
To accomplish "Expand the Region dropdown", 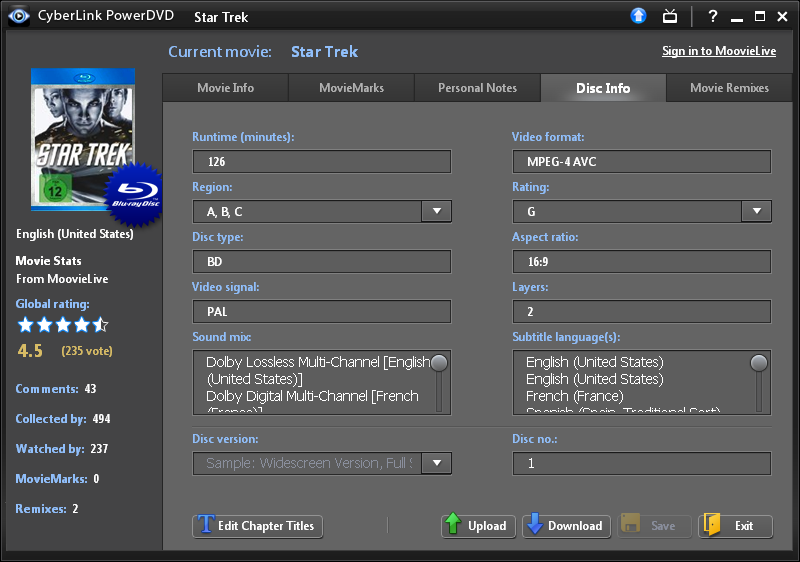I will click(x=437, y=212).
